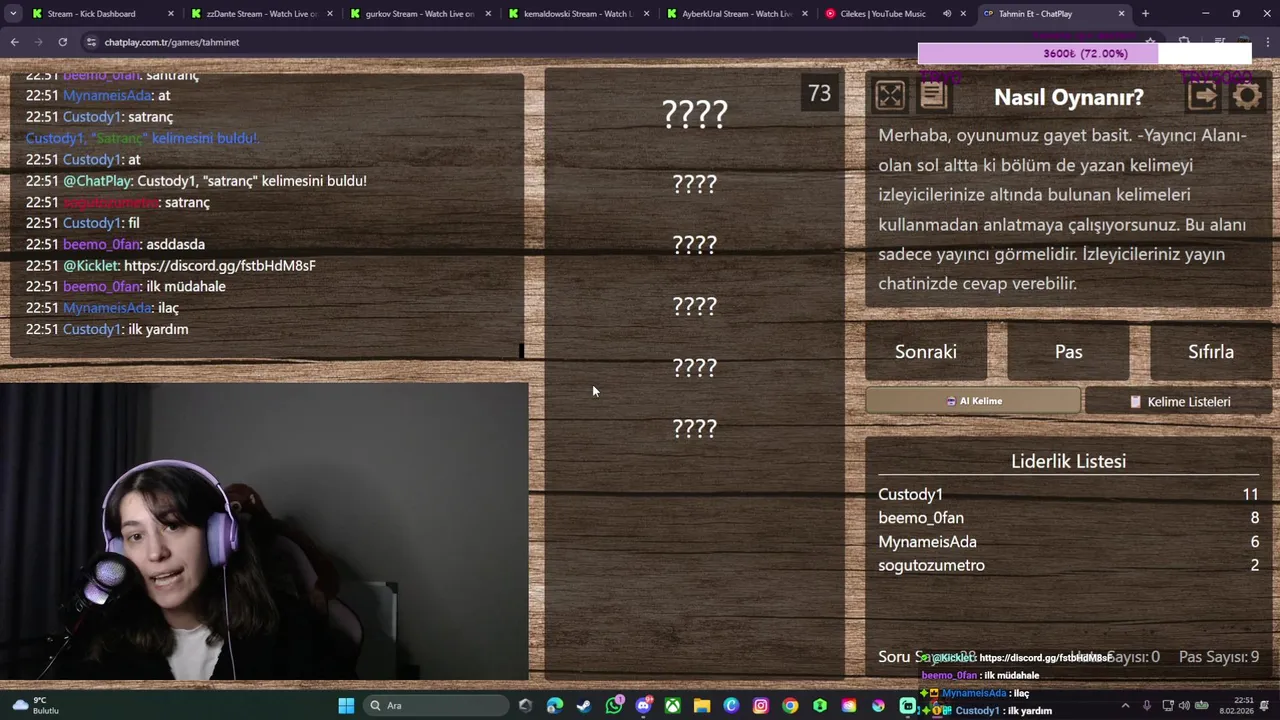Viewport: 1280px width, 720px height.
Task: Click the Sıfırla button
Action: coord(1211,352)
